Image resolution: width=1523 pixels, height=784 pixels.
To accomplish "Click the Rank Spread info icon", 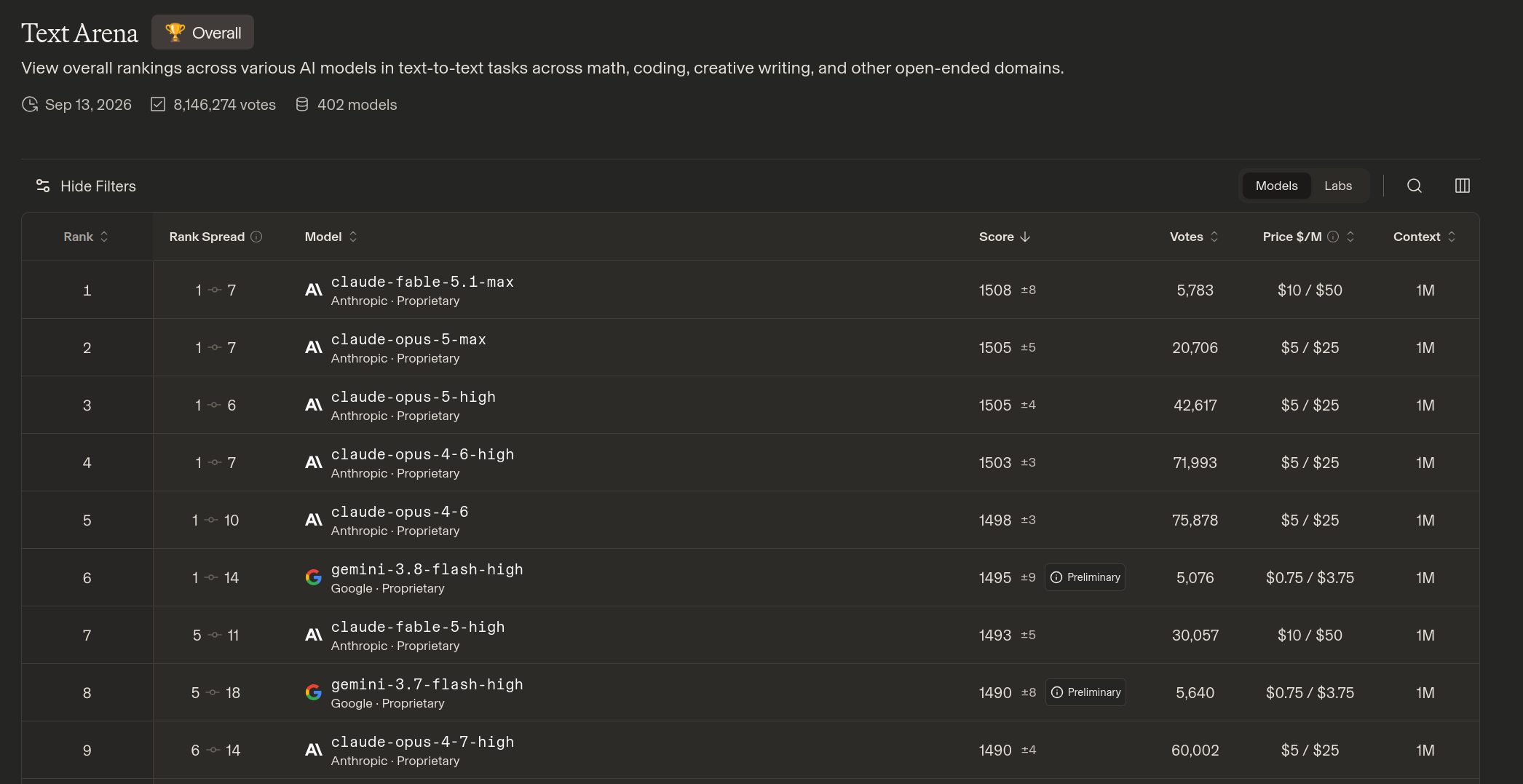I will click(x=256, y=237).
